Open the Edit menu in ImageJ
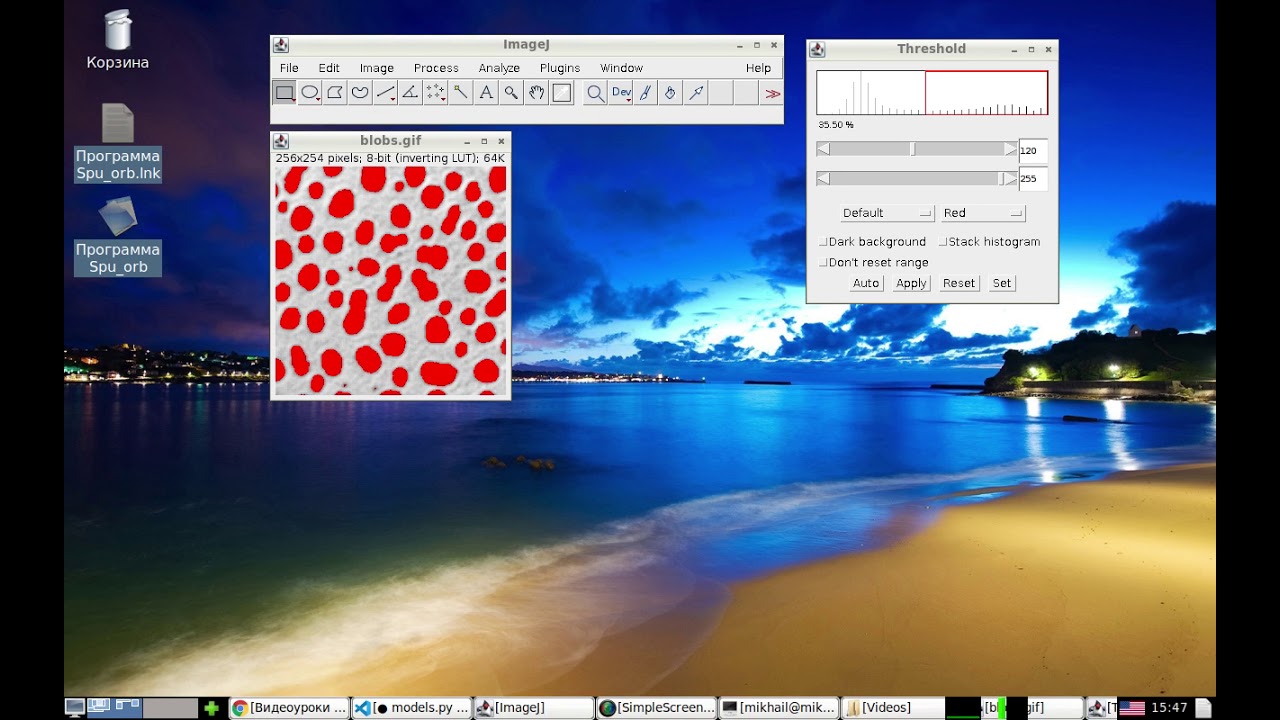The height and width of the screenshot is (720, 1280). click(329, 68)
